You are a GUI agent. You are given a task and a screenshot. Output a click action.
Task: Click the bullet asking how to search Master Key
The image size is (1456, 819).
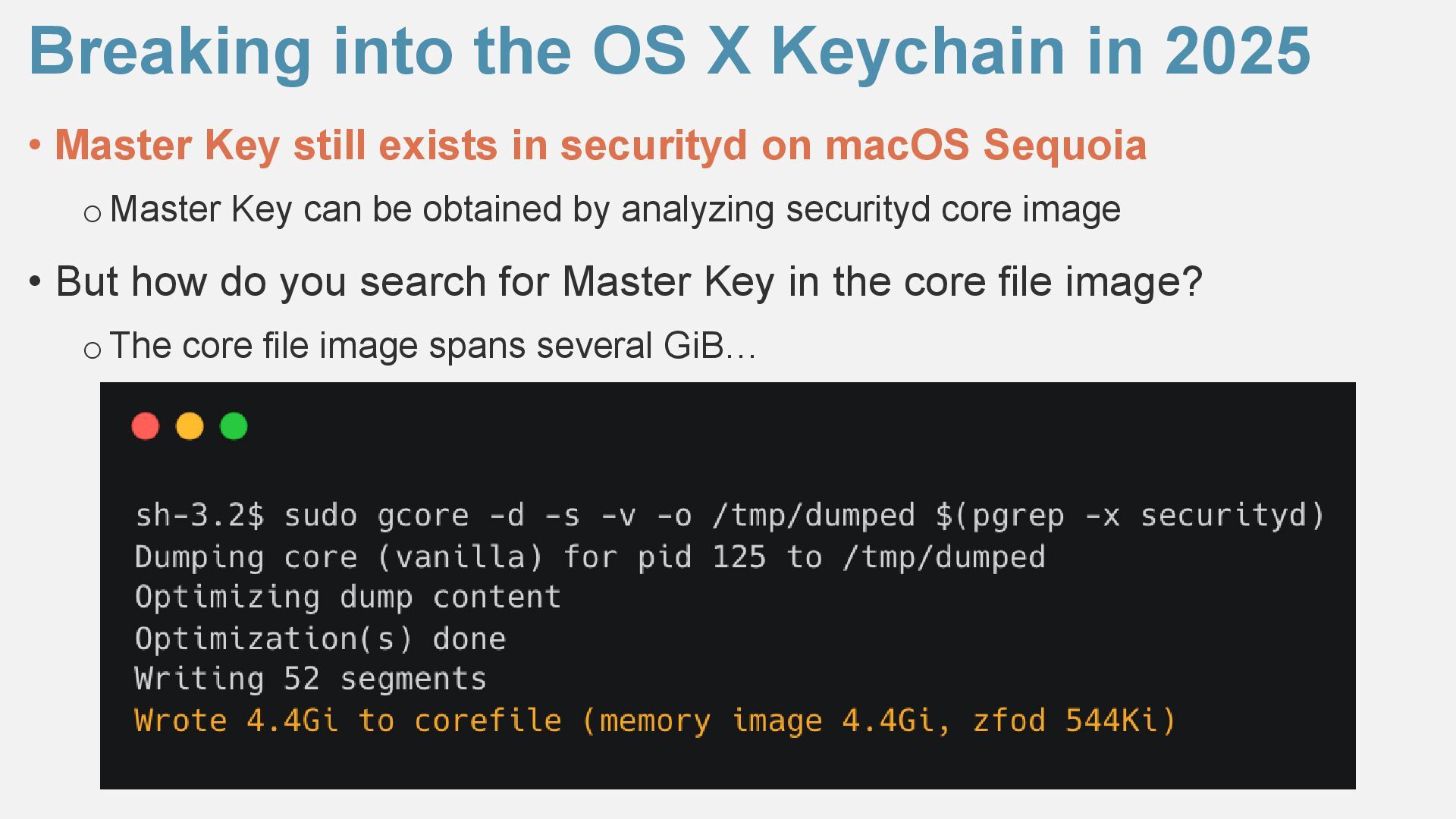[629, 282]
